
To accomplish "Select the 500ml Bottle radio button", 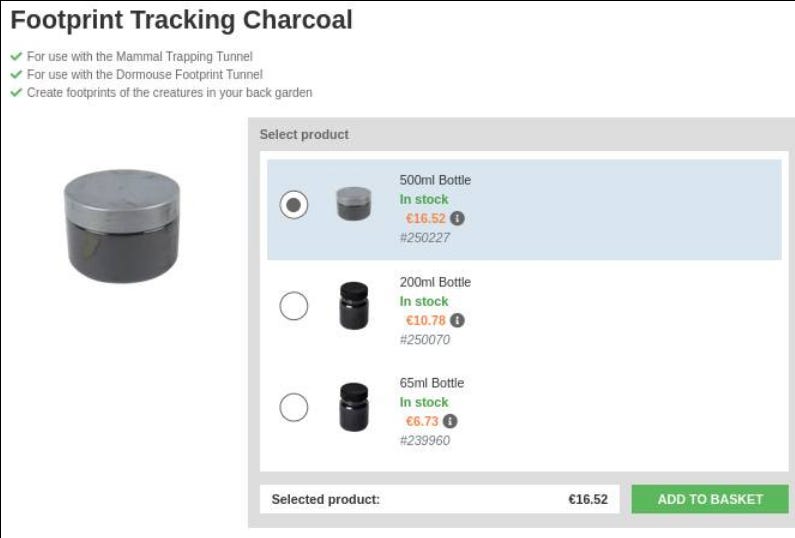I will 293,205.
